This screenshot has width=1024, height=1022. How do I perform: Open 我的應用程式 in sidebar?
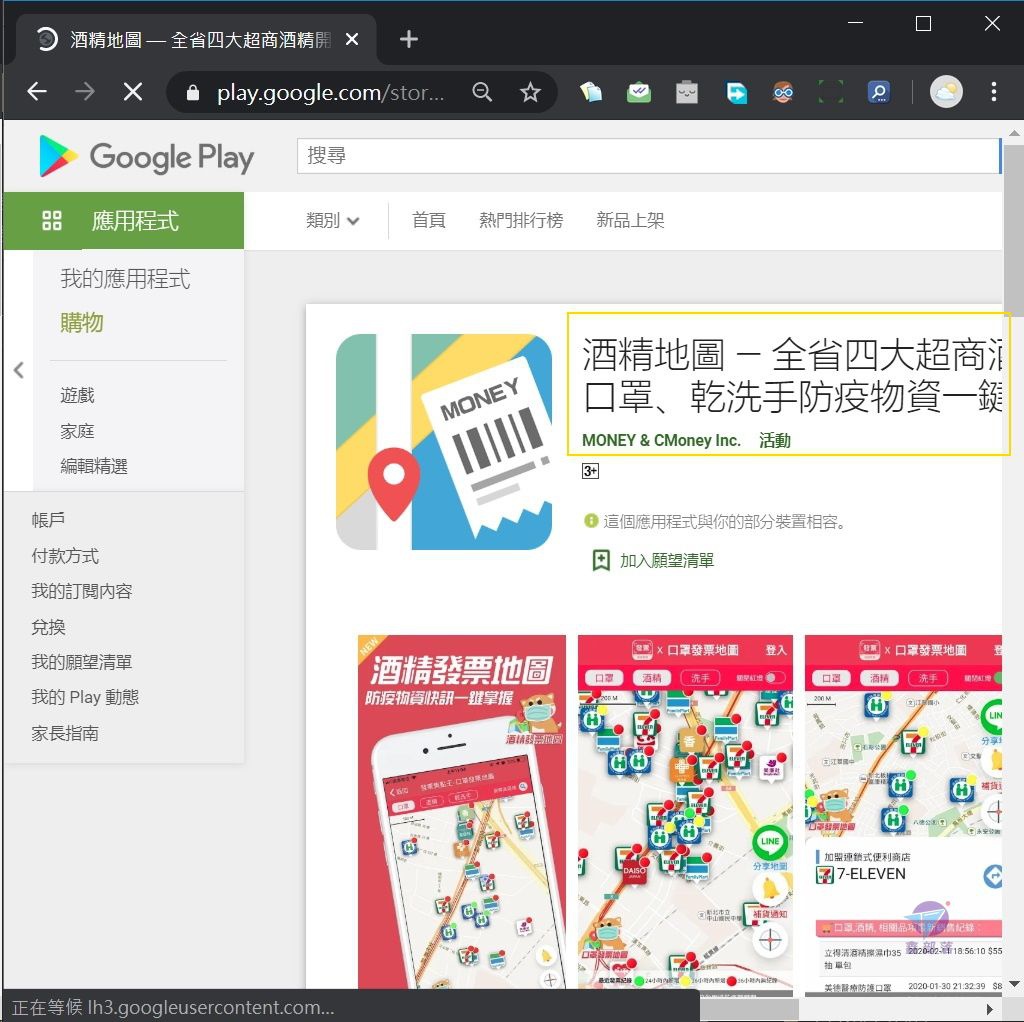pos(125,279)
